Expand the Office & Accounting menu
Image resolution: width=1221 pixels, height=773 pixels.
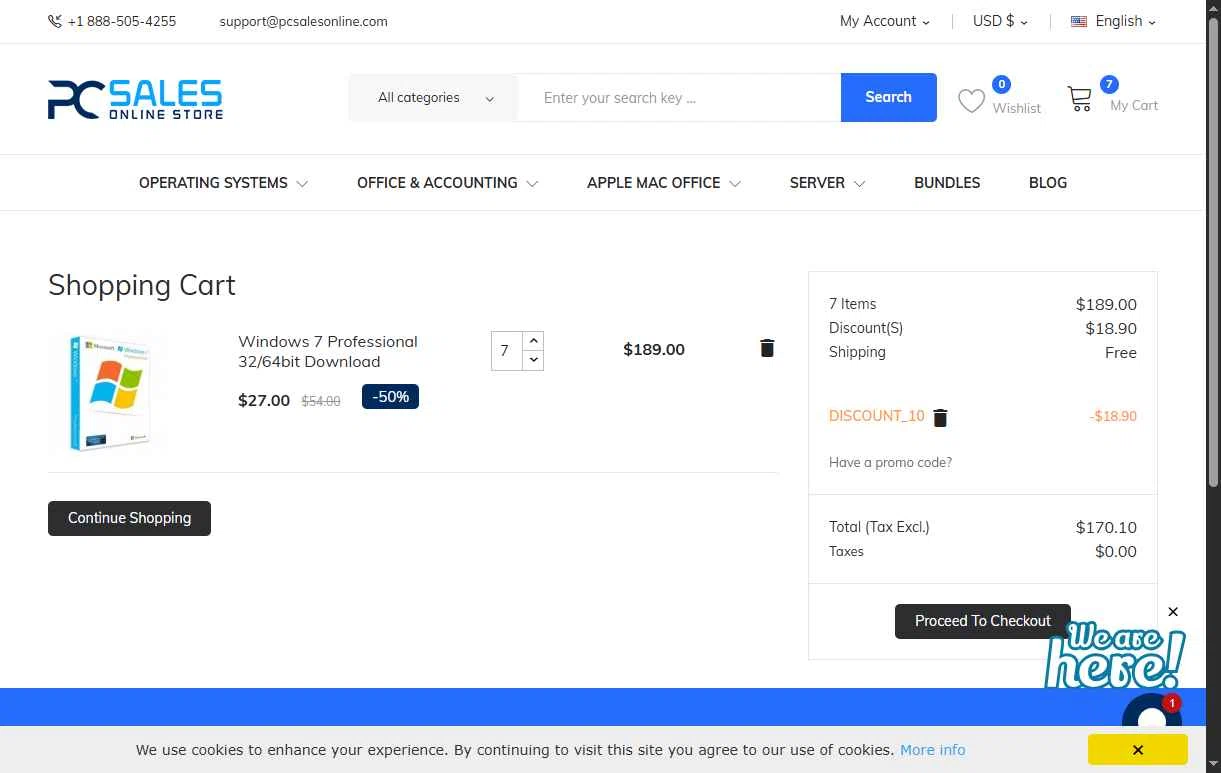[447, 183]
